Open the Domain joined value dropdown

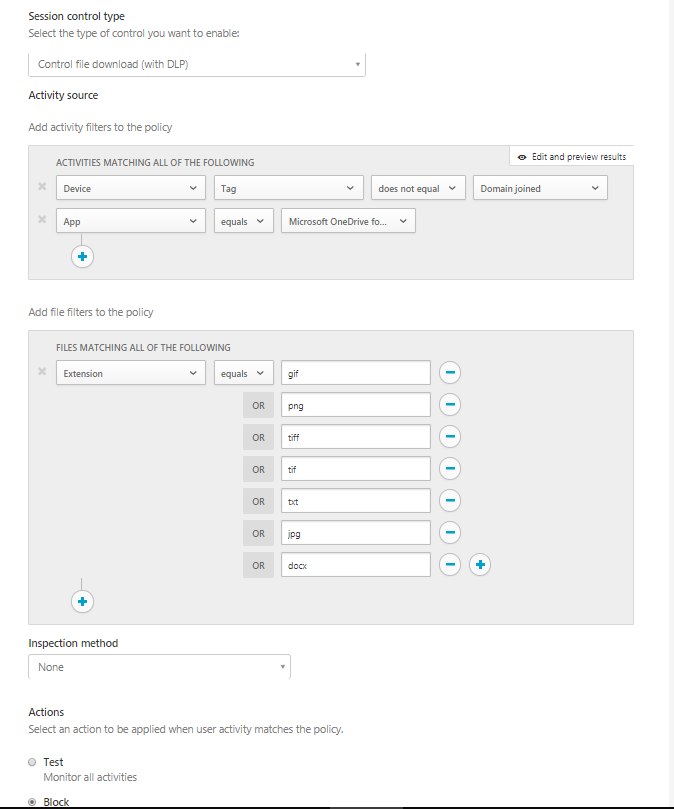(540, 187)
